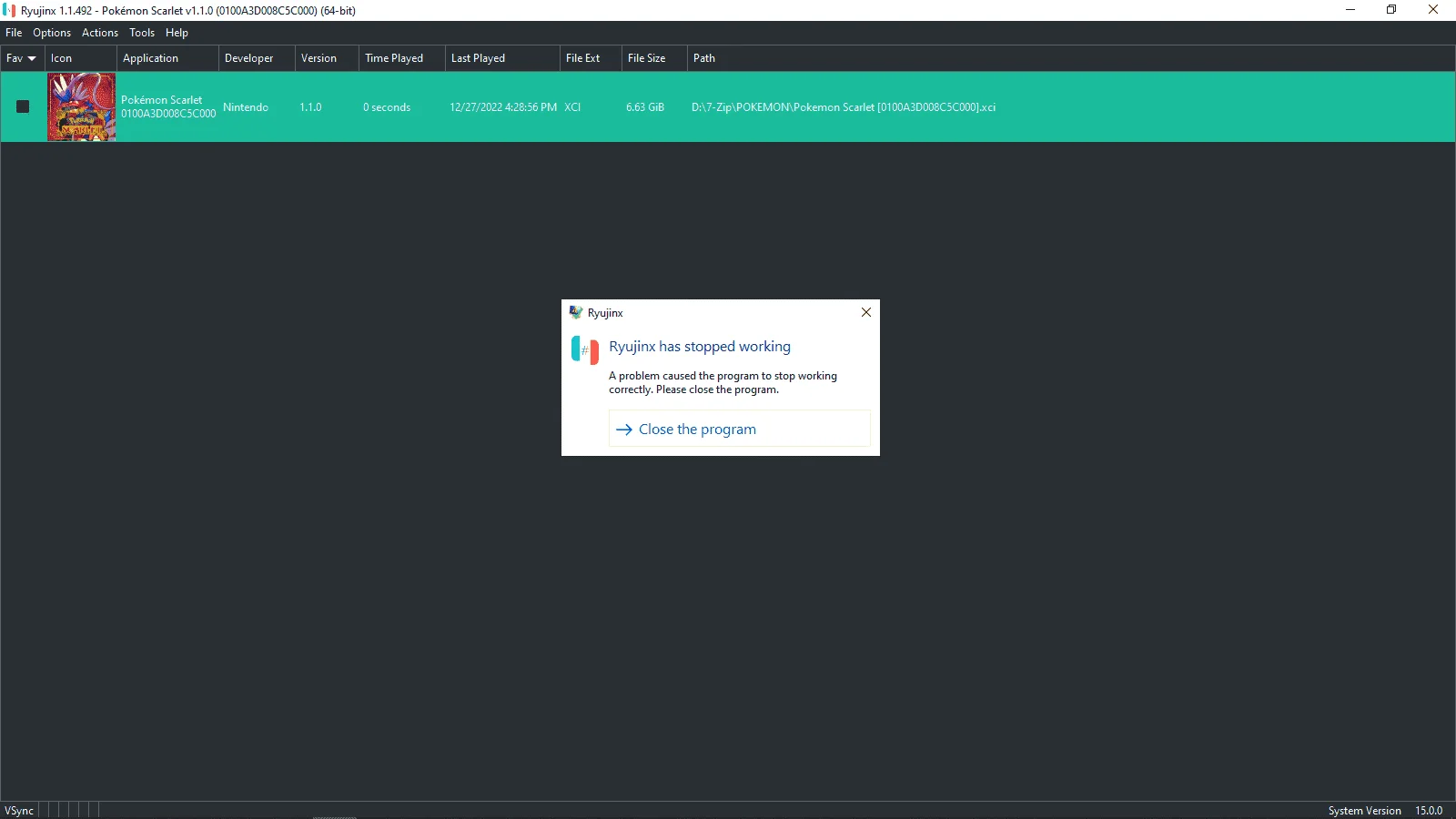Toggle VSync in the status bar

[x=19, y=811]
